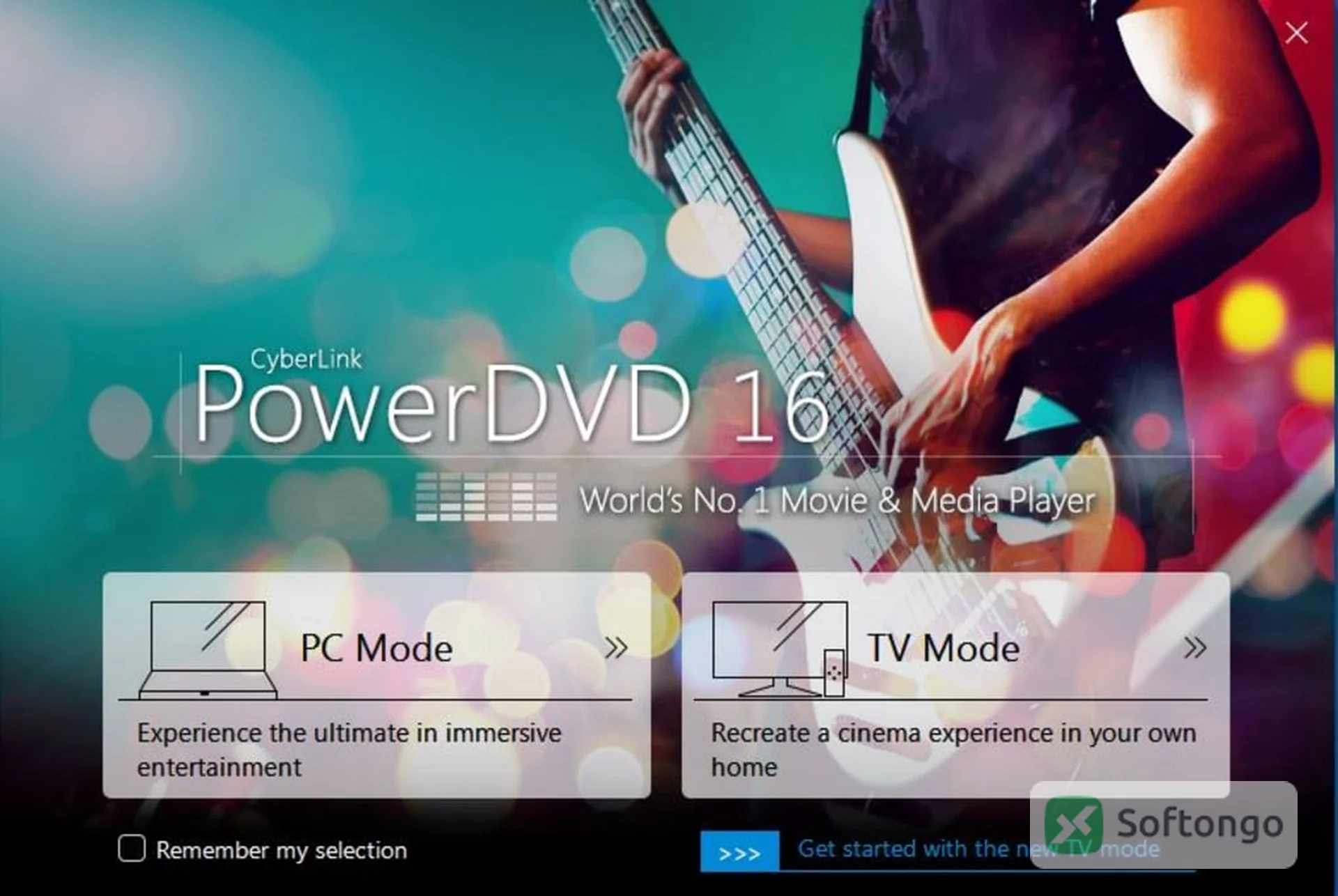Click the CyberLink brand text

306,360
